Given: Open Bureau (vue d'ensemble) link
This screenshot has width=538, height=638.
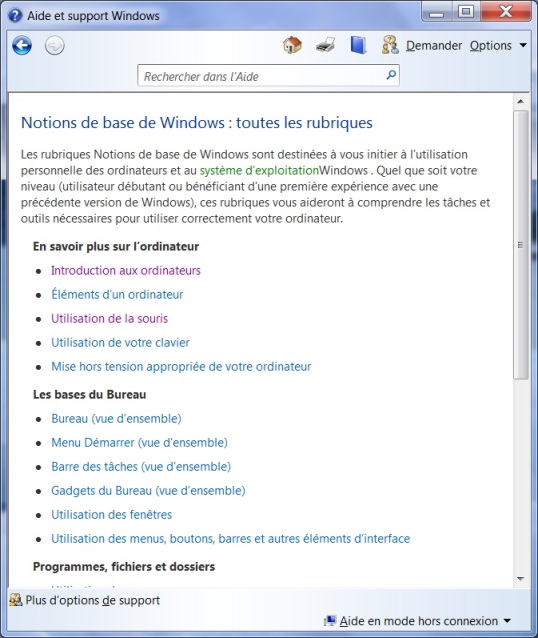Looking at the screenshot, I should click(x=116, y=419).
